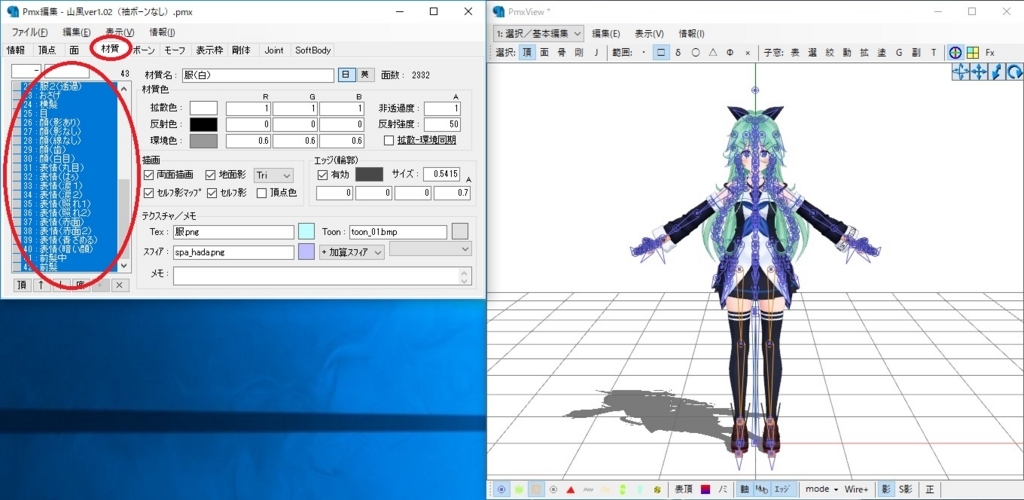Image resolution: width=1024 pixels, height=500 pixels.
Task: Choose the box range selection tool
Action: coord(661,52)
